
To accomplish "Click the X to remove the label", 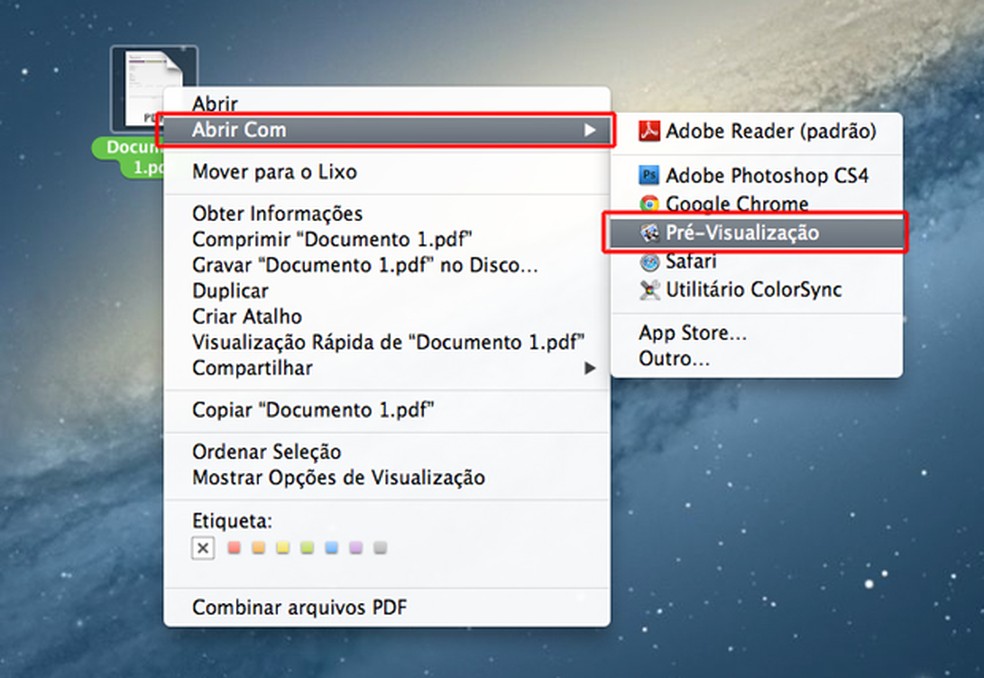I will click(202, 547).
